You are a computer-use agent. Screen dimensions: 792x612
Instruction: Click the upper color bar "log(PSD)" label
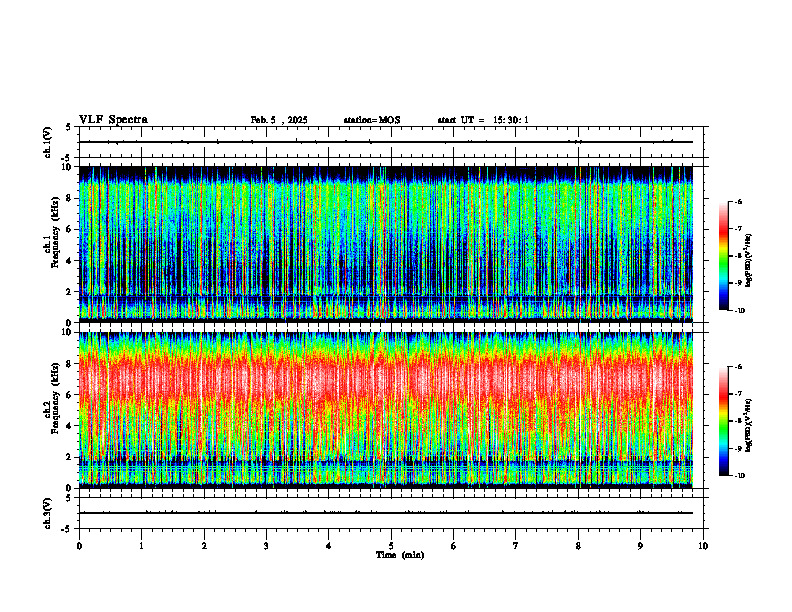click(749, 260)
